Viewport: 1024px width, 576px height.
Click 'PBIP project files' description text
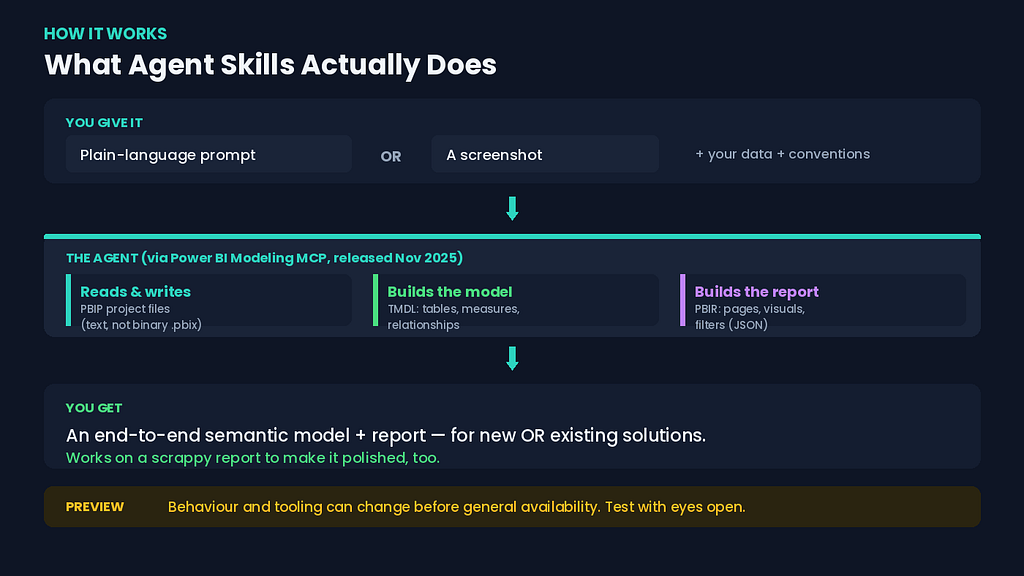125,309
